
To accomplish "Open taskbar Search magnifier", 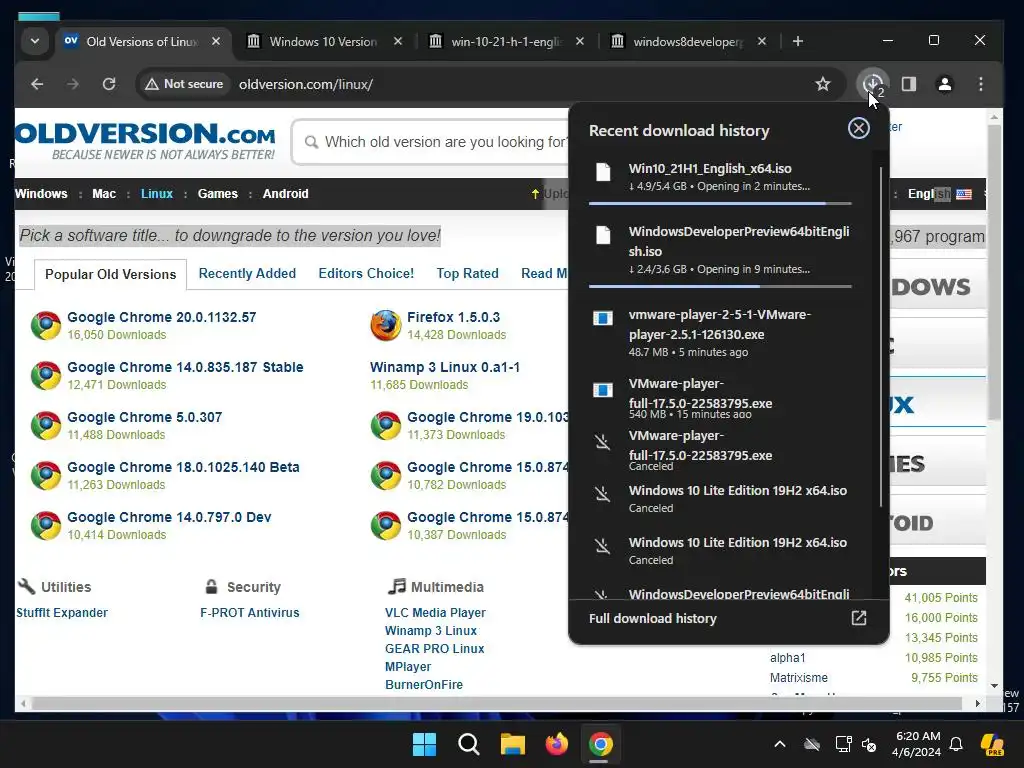I will 468,743.
